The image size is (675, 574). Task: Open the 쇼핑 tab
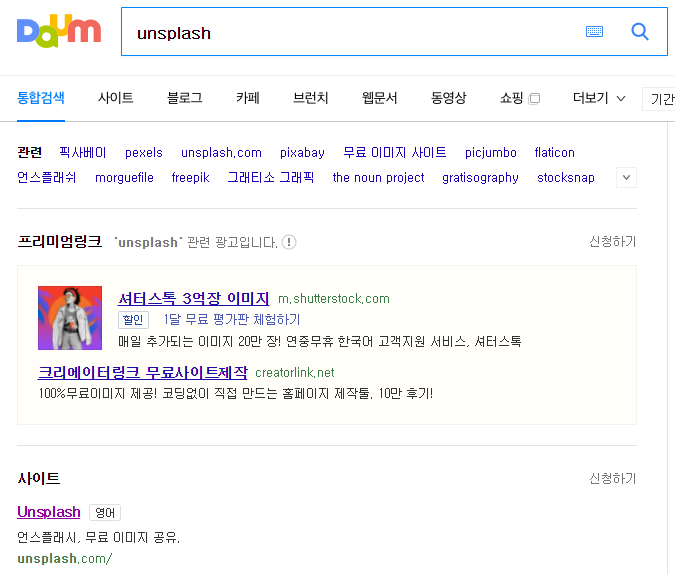point(511,98)
